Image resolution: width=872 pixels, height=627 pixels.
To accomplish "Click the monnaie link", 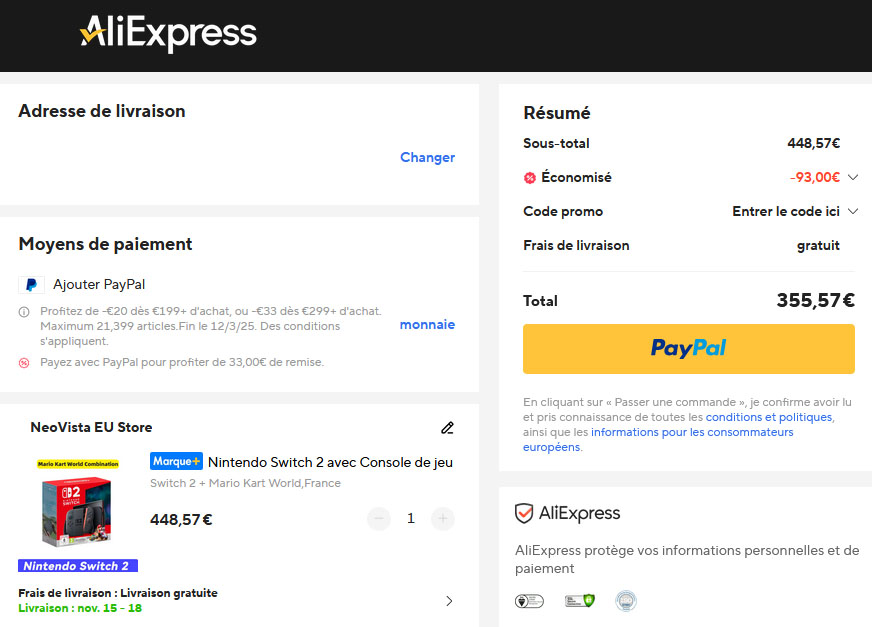I will click(427, 324).
